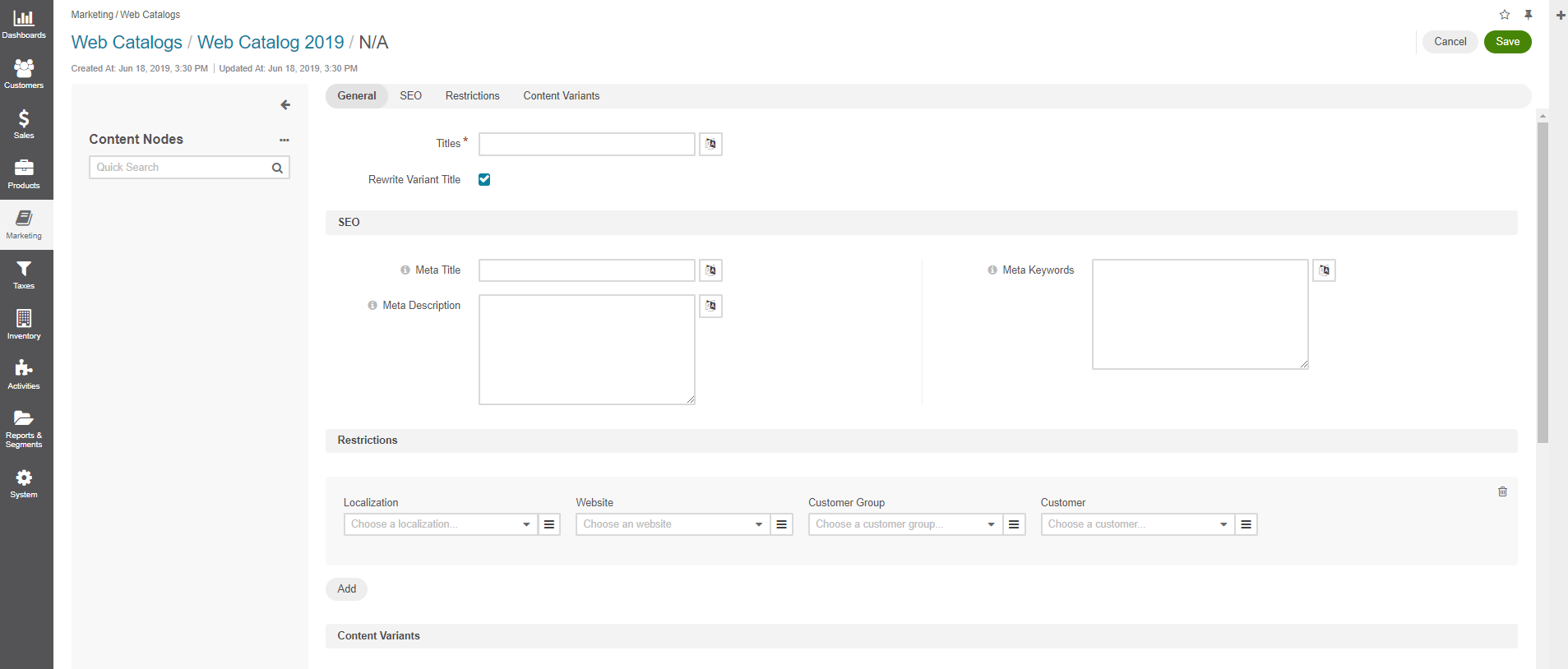Open localized fallback for Meta Keywords
Viewport: 1568px width, 669px height.
pos(1325,270)
